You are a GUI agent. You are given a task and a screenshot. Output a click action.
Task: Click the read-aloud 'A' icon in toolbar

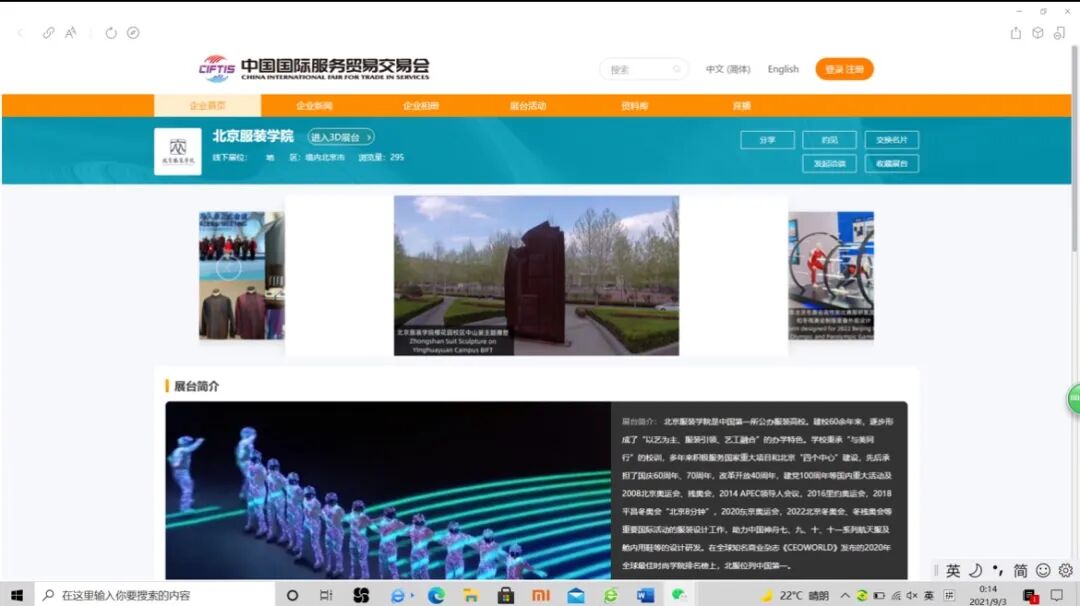(70, 33)
